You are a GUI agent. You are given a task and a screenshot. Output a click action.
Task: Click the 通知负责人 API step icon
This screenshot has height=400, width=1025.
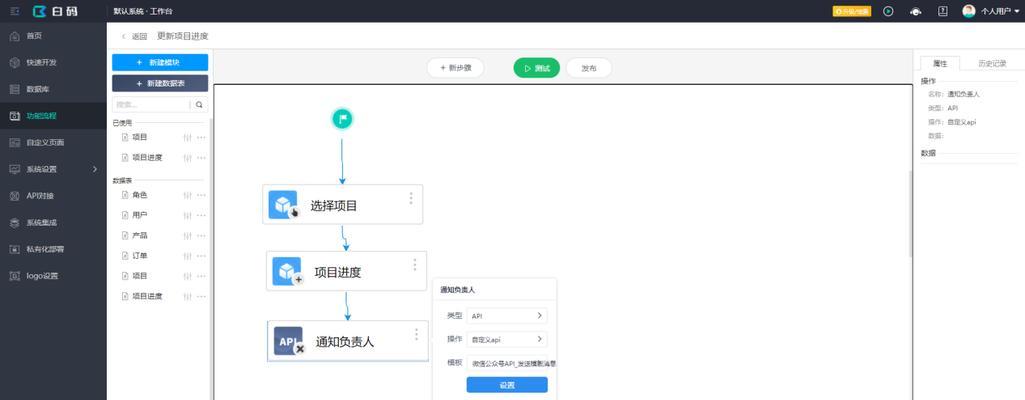(288, 341)
